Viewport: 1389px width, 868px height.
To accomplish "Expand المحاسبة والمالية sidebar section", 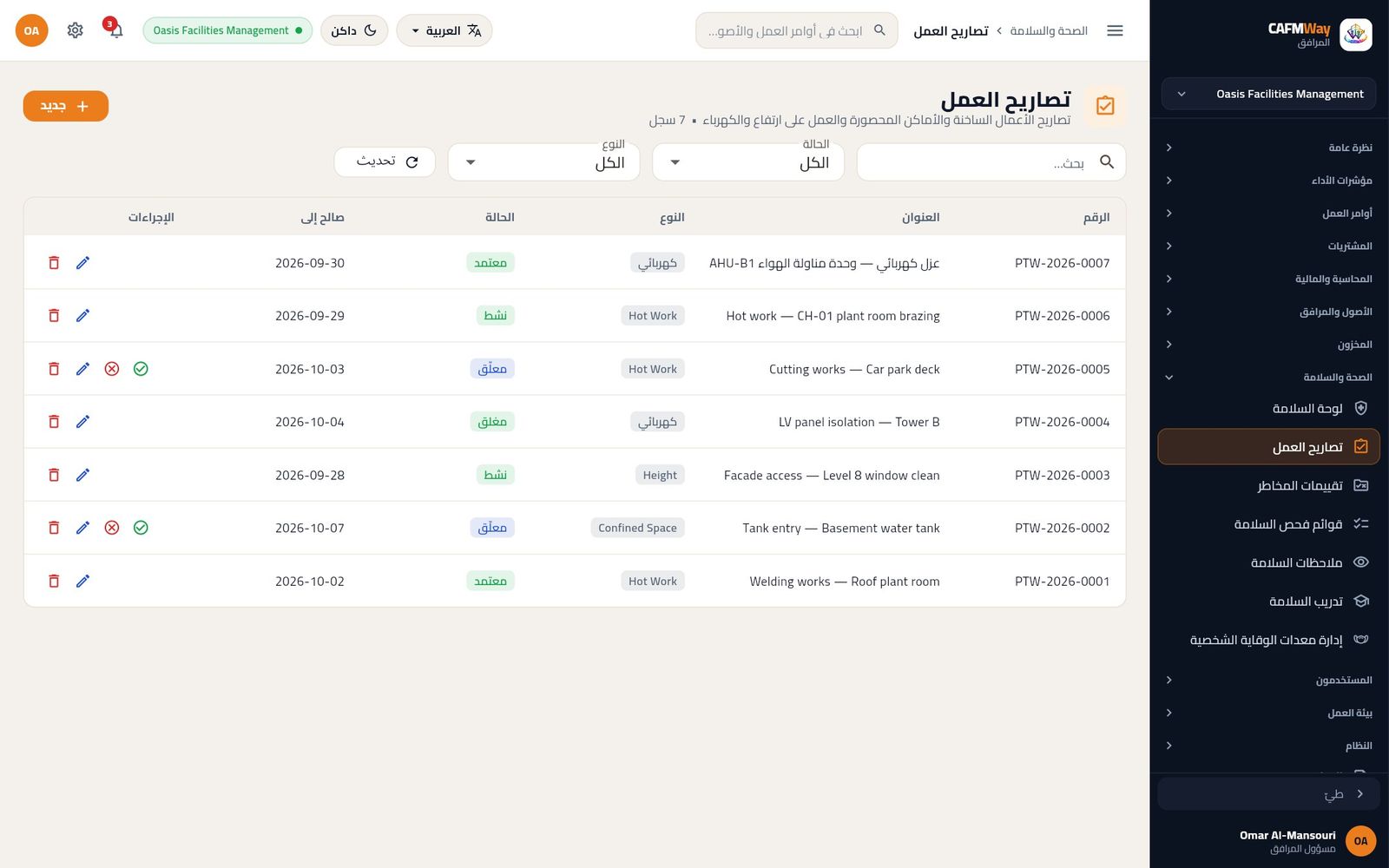I will pyautogui.click(x=1269, y=279).
